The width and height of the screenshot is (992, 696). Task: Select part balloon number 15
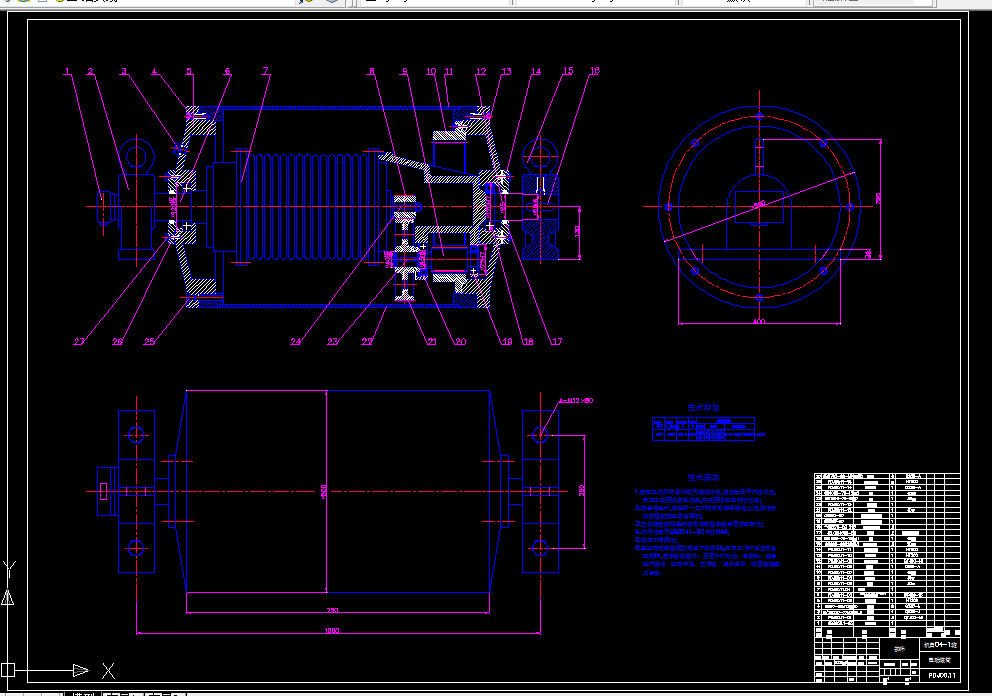pos(567,71)
